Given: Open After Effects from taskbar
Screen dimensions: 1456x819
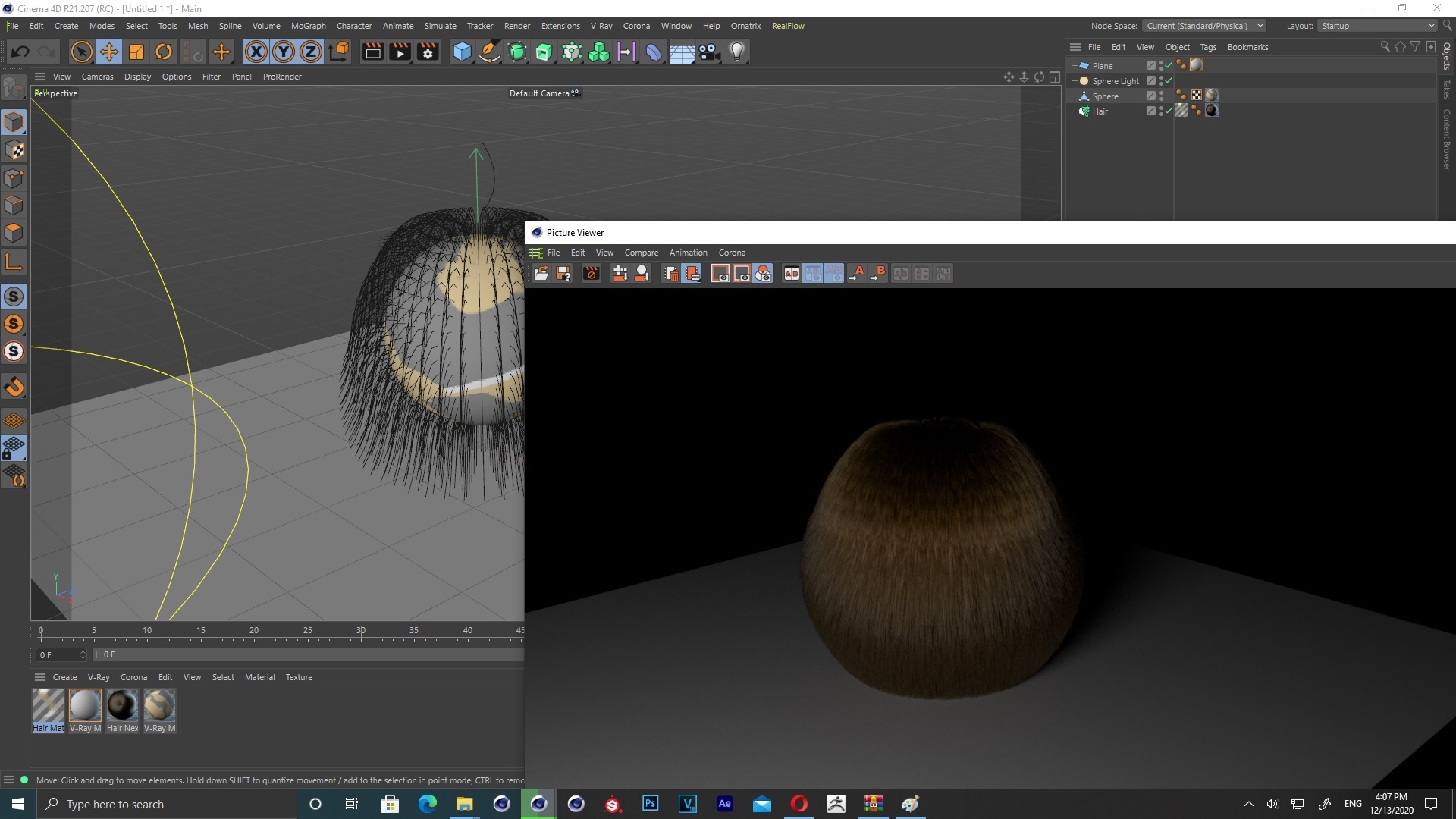Looking at the screenshot, I should (724, 804).
